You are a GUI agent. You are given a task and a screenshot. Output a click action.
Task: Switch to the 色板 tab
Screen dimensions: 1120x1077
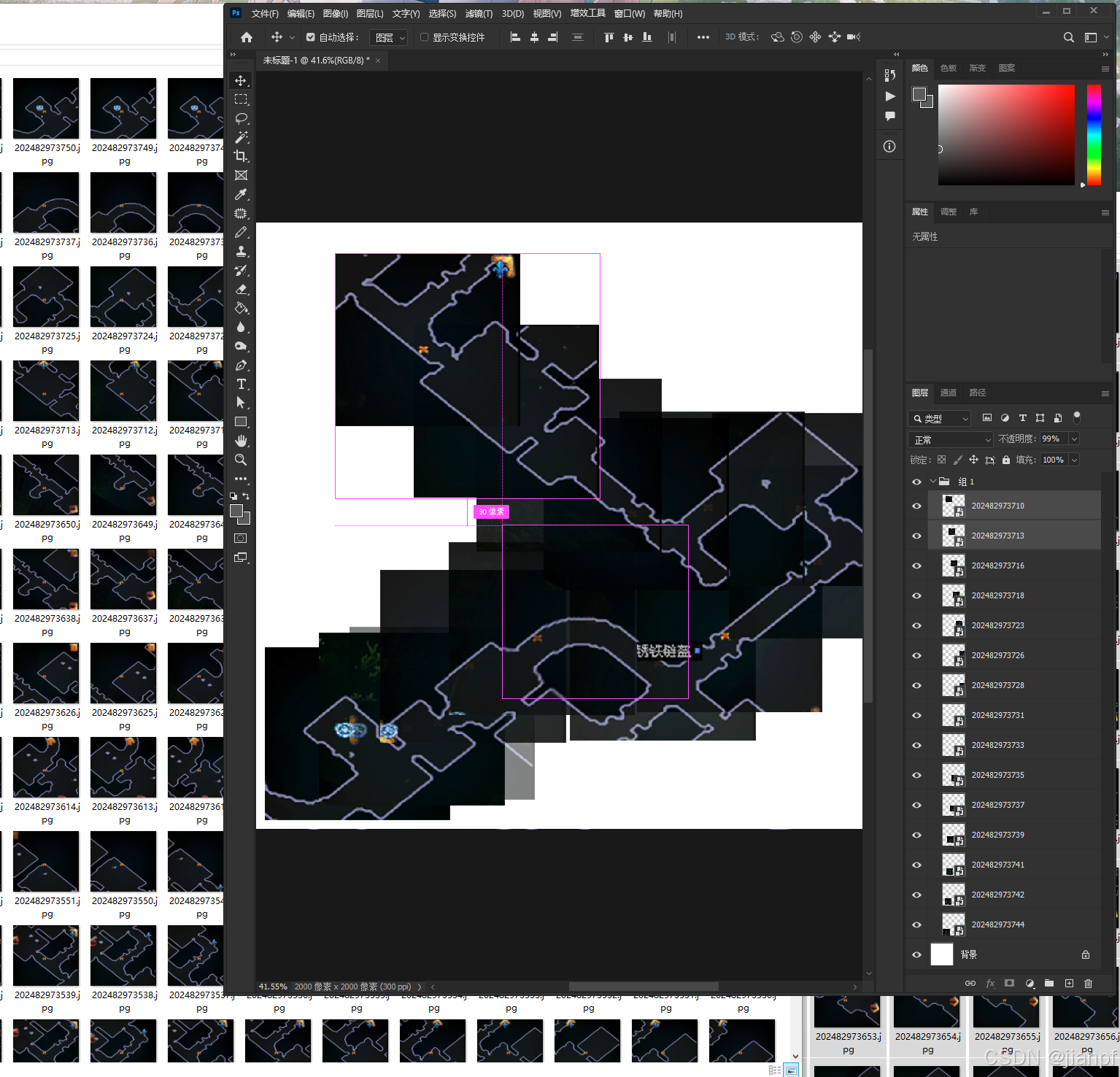pyautogui.click(x=949, y=68)
